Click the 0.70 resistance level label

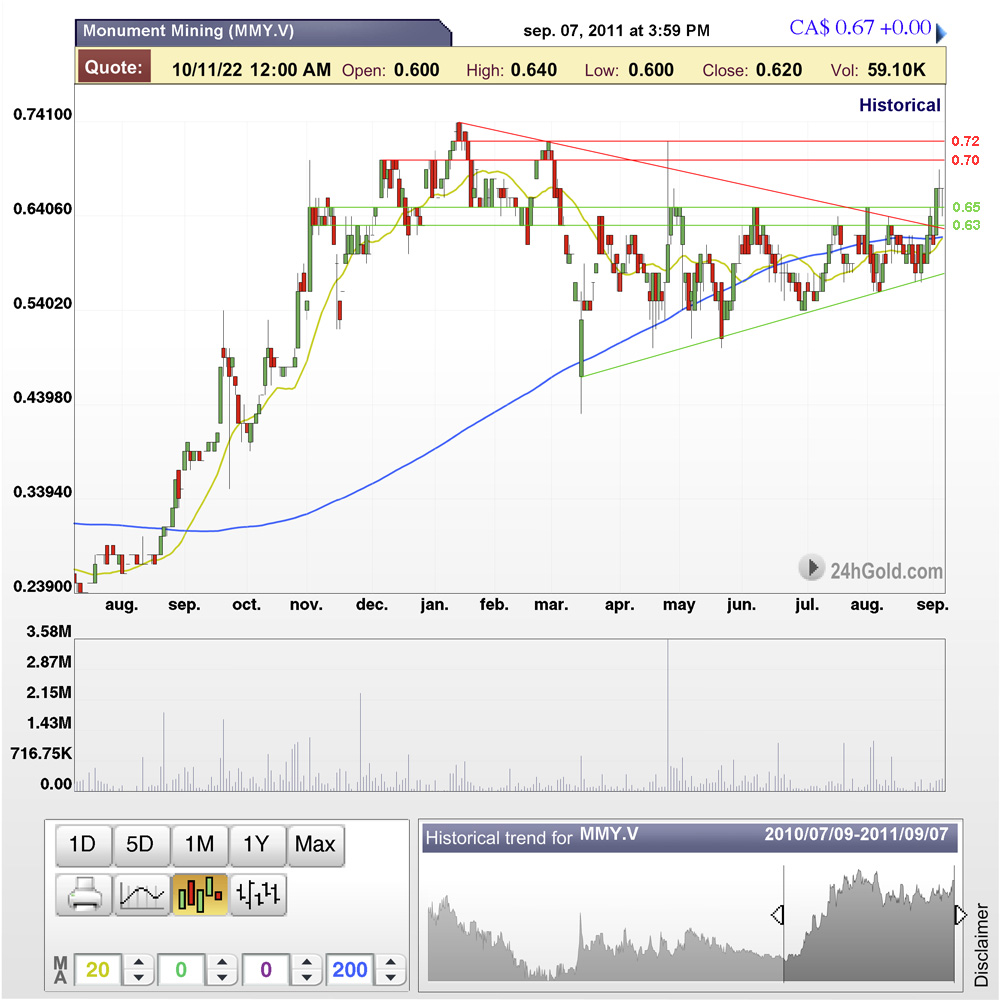pos(965,160)
